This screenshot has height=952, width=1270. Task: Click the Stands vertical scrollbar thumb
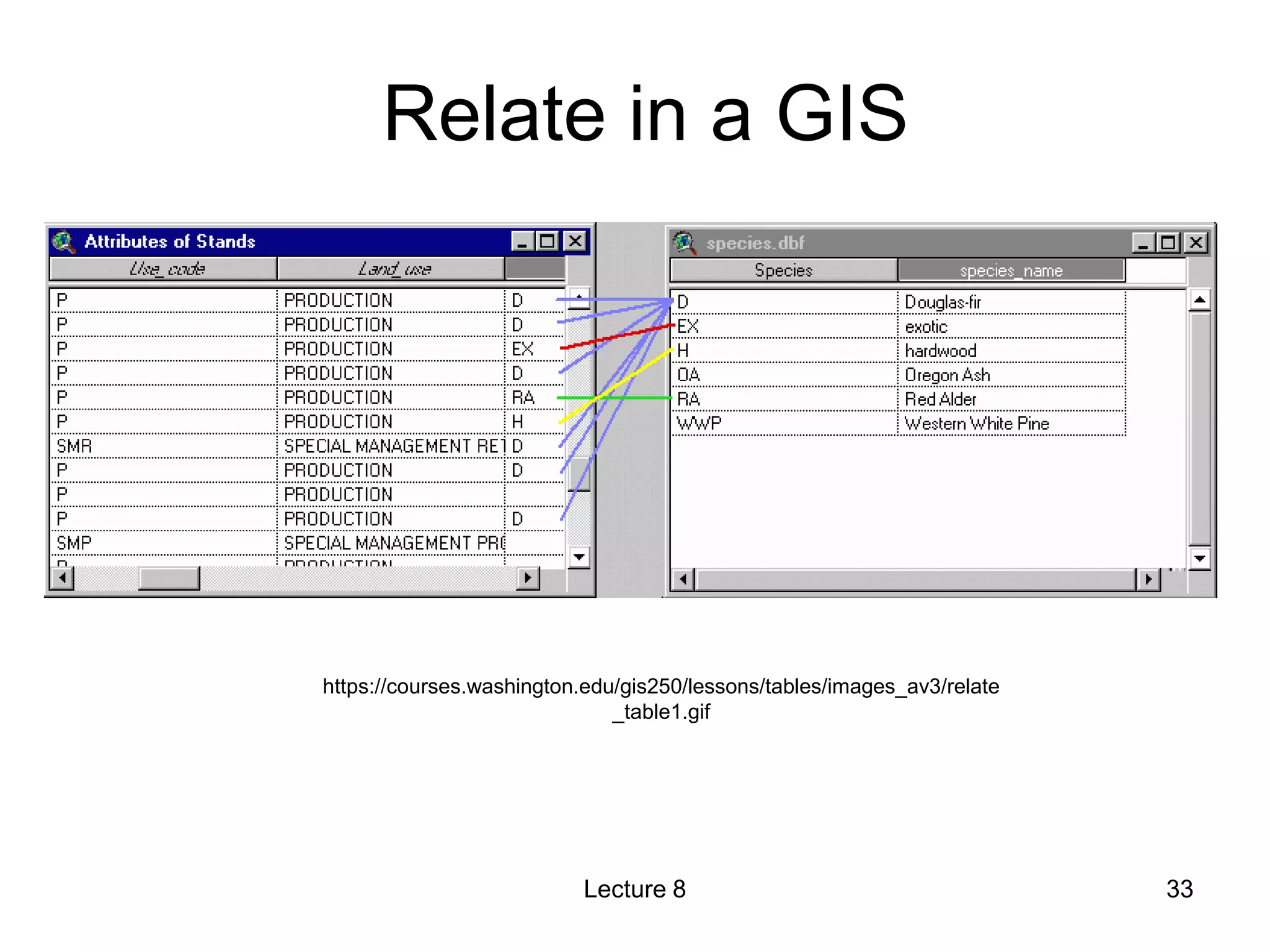coord(579,474)
